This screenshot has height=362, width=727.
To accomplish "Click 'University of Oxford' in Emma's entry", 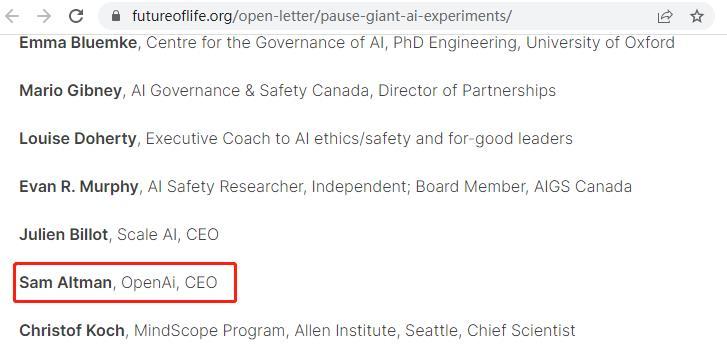I will pos(600,43).
